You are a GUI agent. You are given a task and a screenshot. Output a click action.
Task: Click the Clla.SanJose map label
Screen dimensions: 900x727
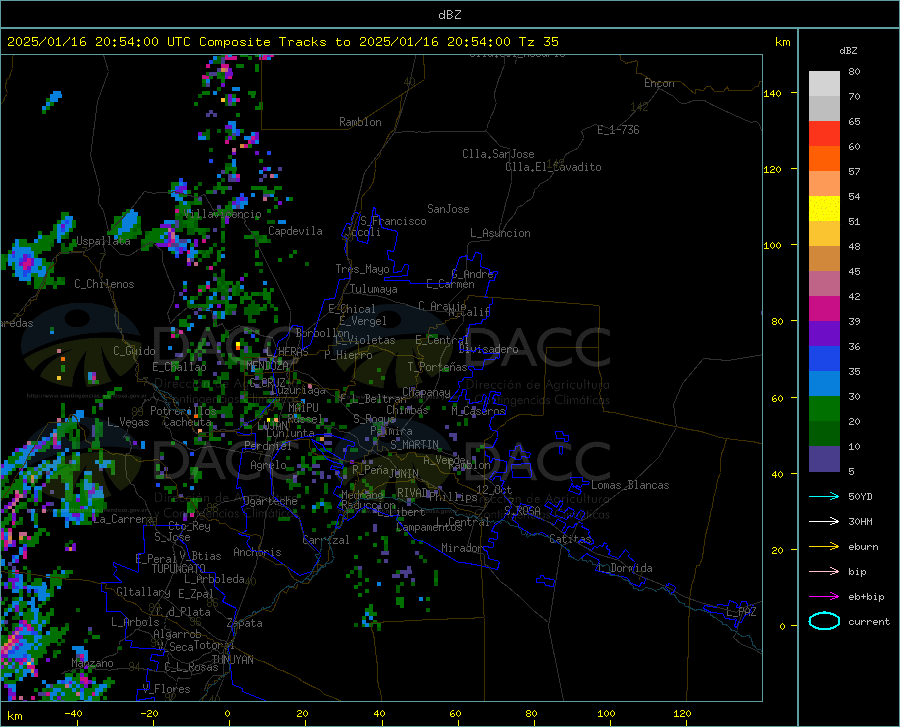point(498,154)
